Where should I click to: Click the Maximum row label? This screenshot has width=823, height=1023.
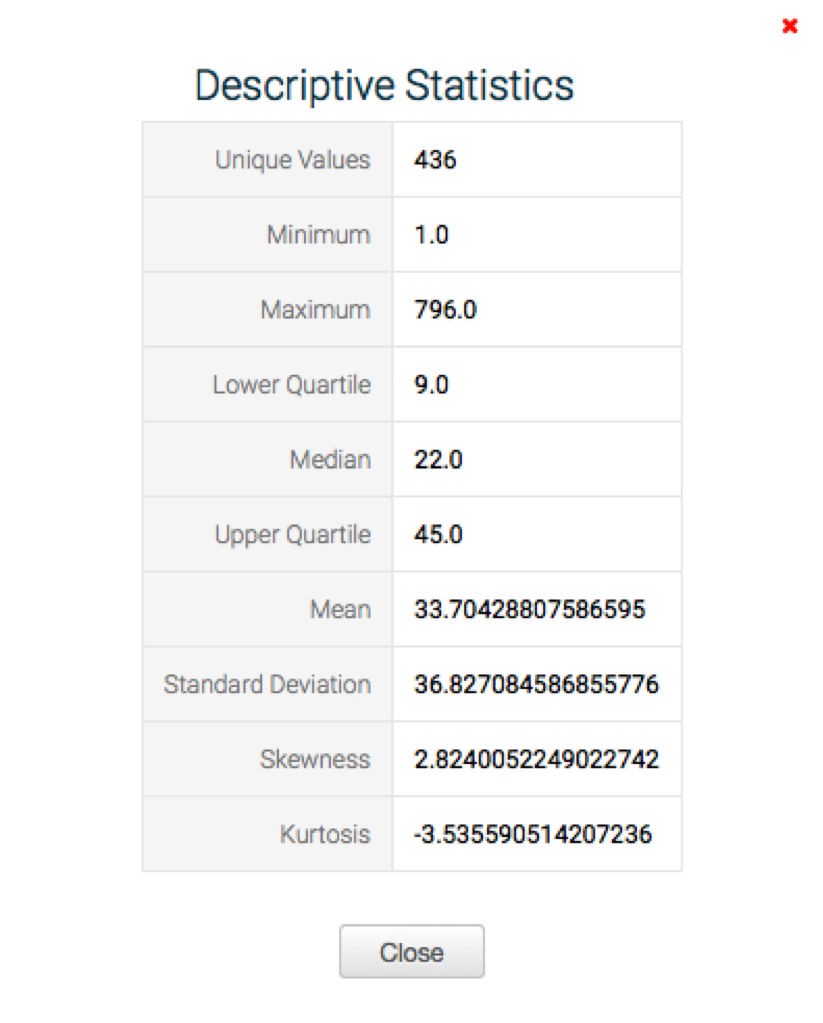[x=315, y=309]
